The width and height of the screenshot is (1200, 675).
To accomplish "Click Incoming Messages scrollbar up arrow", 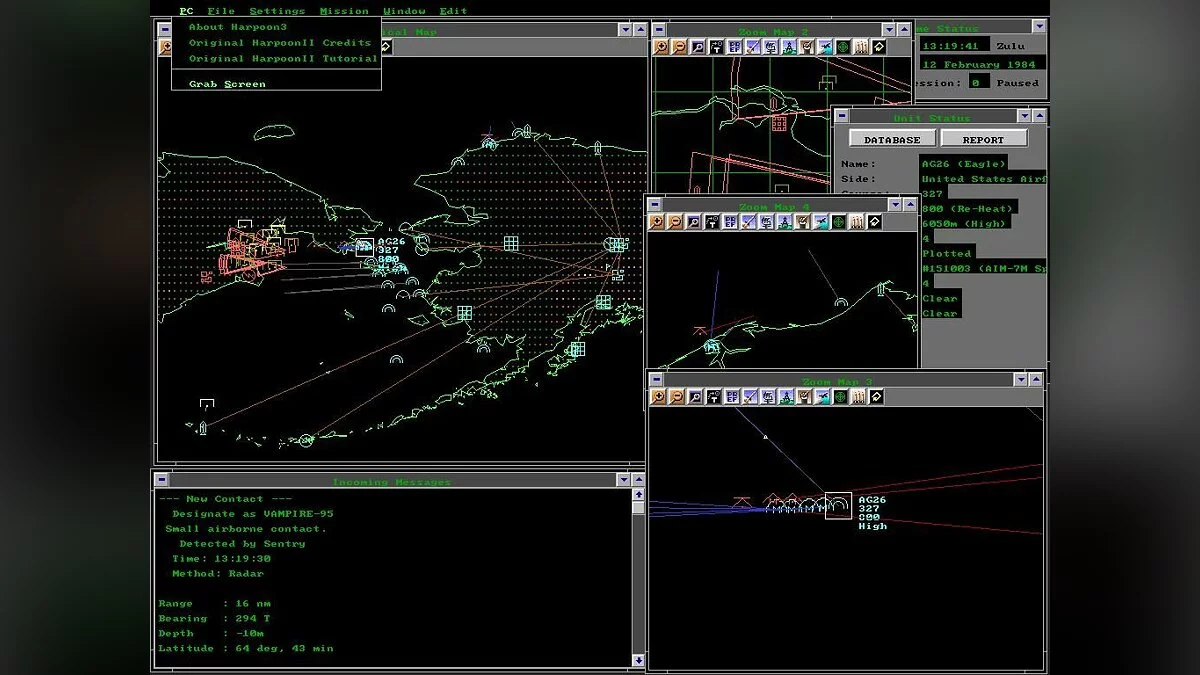I will tap(638, 496).
